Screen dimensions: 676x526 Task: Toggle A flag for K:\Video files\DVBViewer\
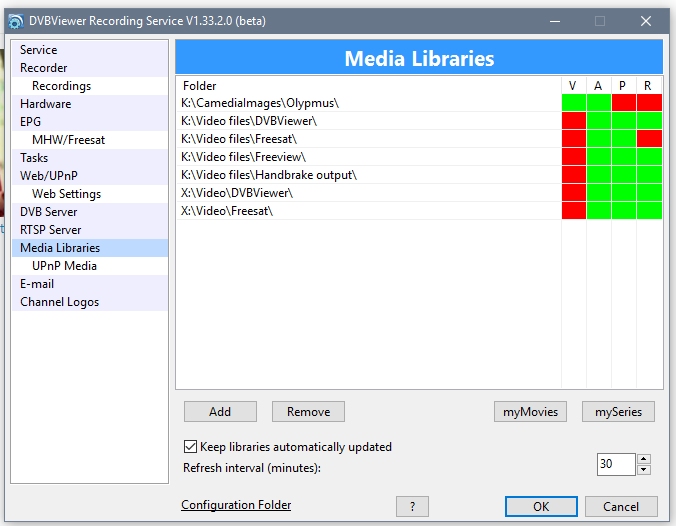pyautogui.click(x=599, y=121)
